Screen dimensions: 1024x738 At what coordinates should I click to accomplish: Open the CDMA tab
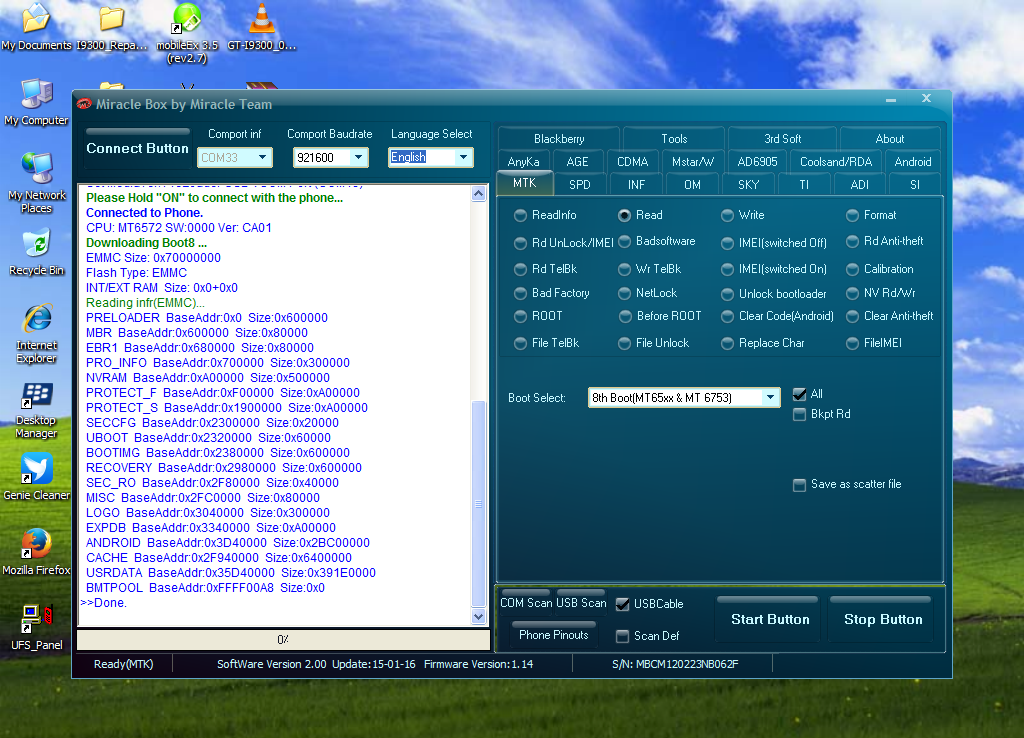632,161
